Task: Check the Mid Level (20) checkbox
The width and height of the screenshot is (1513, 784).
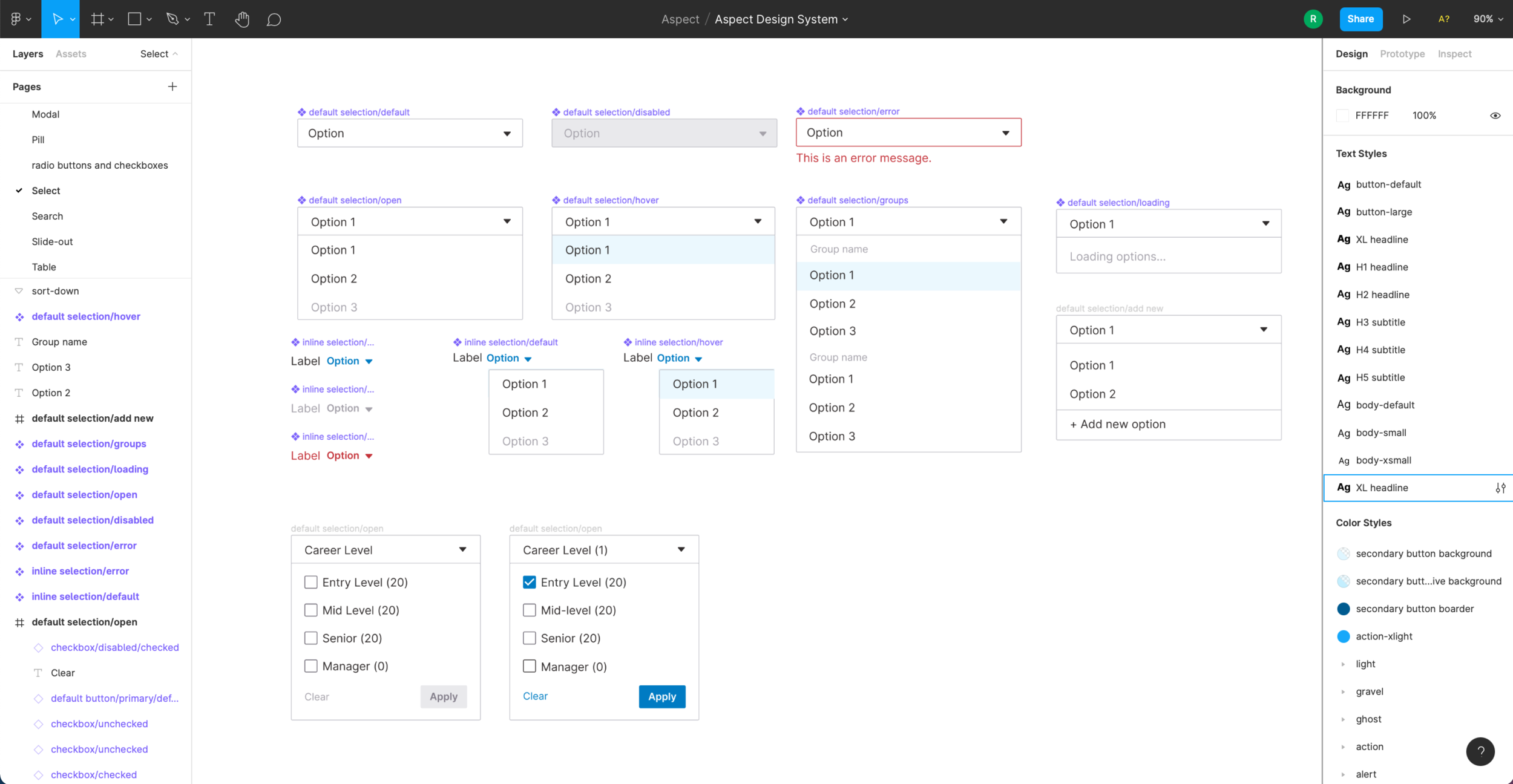Action: 310,610
